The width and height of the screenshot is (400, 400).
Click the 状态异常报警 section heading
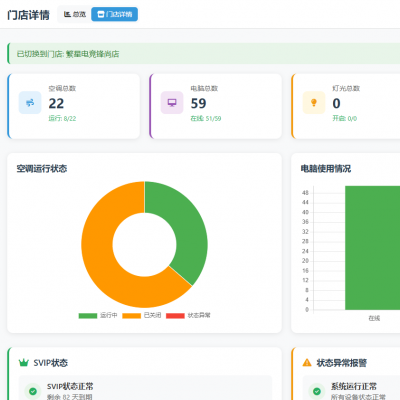point(342,363)
